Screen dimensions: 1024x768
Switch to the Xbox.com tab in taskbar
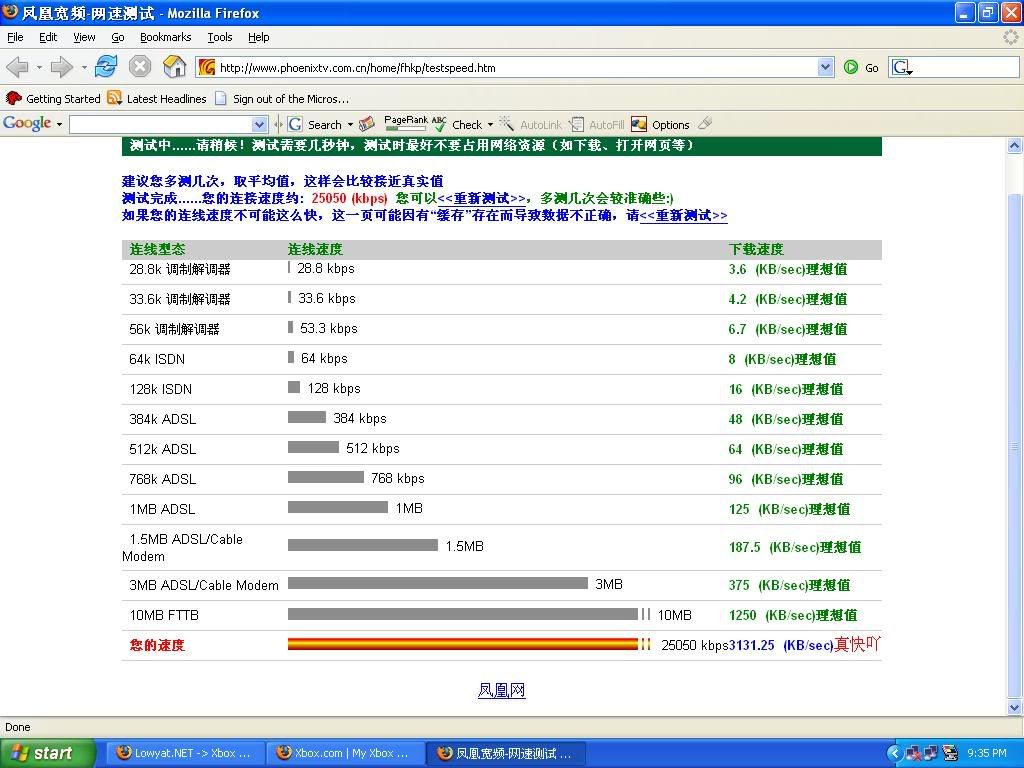click(345, 753)
